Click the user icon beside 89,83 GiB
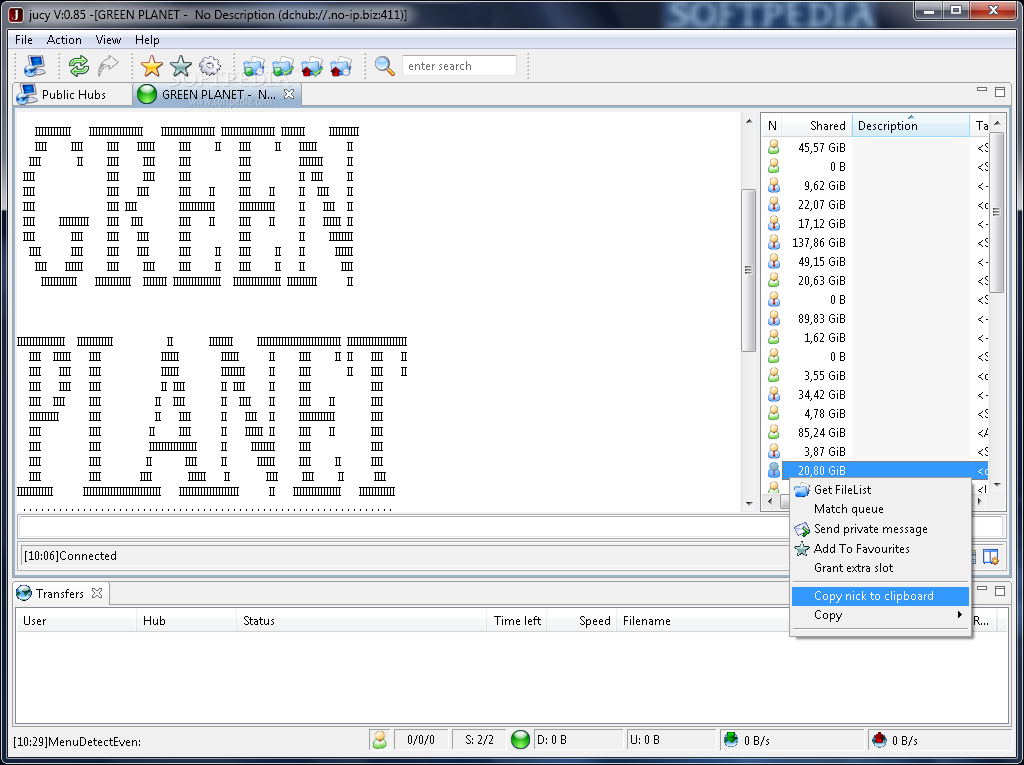 (x=773, y=318)
